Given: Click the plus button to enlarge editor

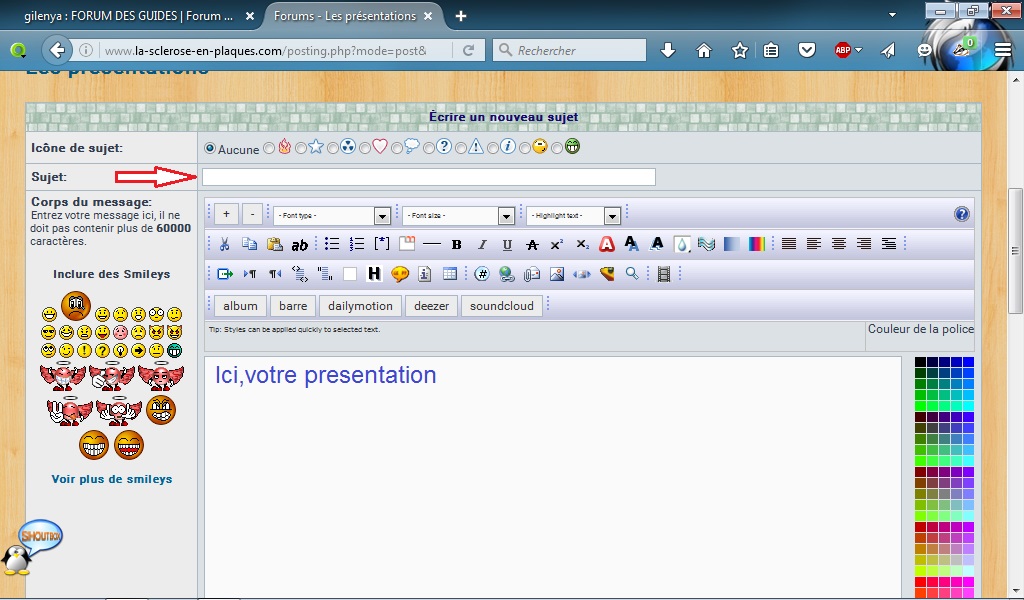Looking at the screenshot, I should pos(226,214).
